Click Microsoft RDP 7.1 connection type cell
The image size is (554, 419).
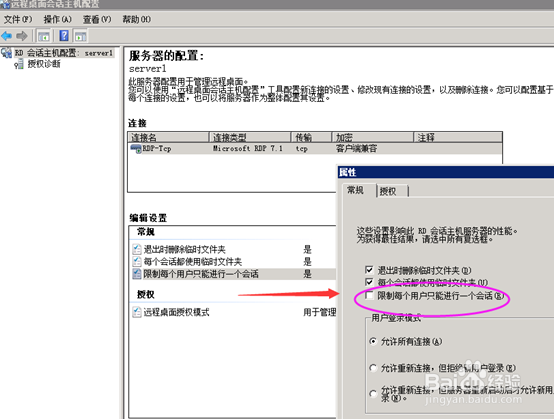pyautogui.click(x=248, y=149)
